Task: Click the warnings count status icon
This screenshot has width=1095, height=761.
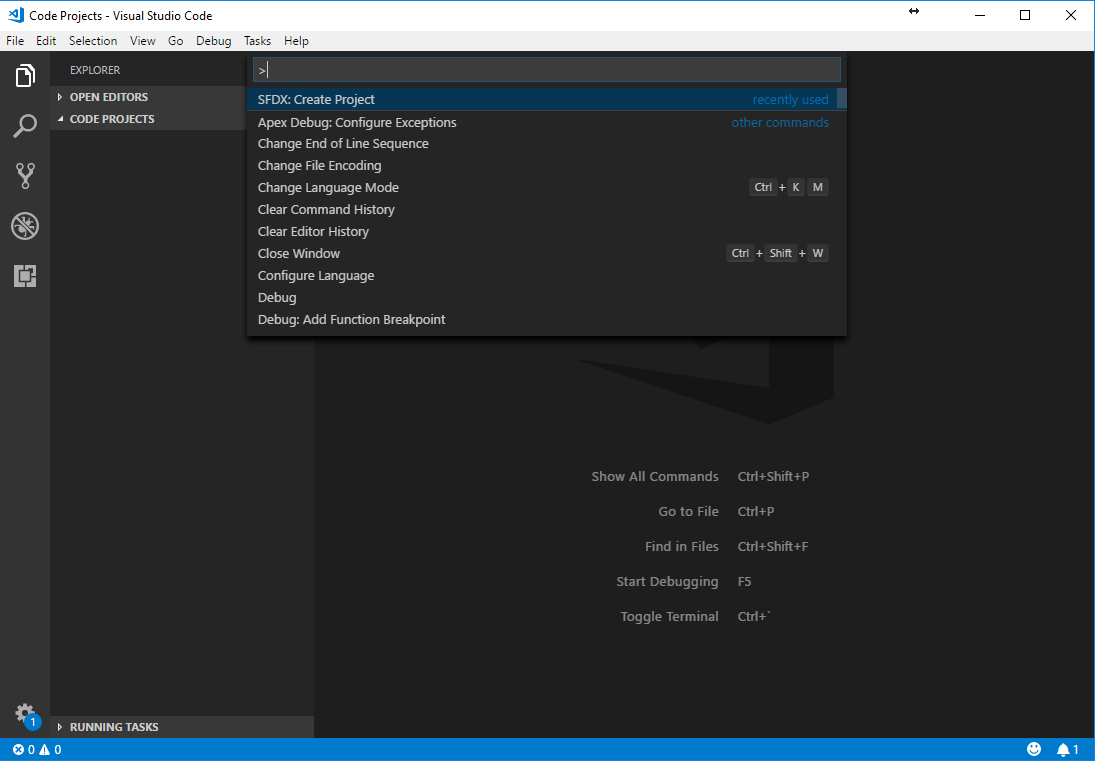Action: point(50,750)
